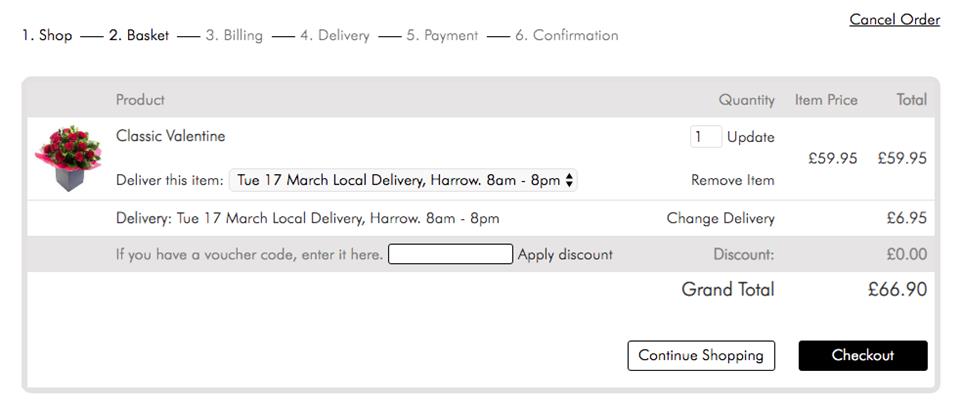
Task: Click the quantity input field
Action: coord(705,137)
